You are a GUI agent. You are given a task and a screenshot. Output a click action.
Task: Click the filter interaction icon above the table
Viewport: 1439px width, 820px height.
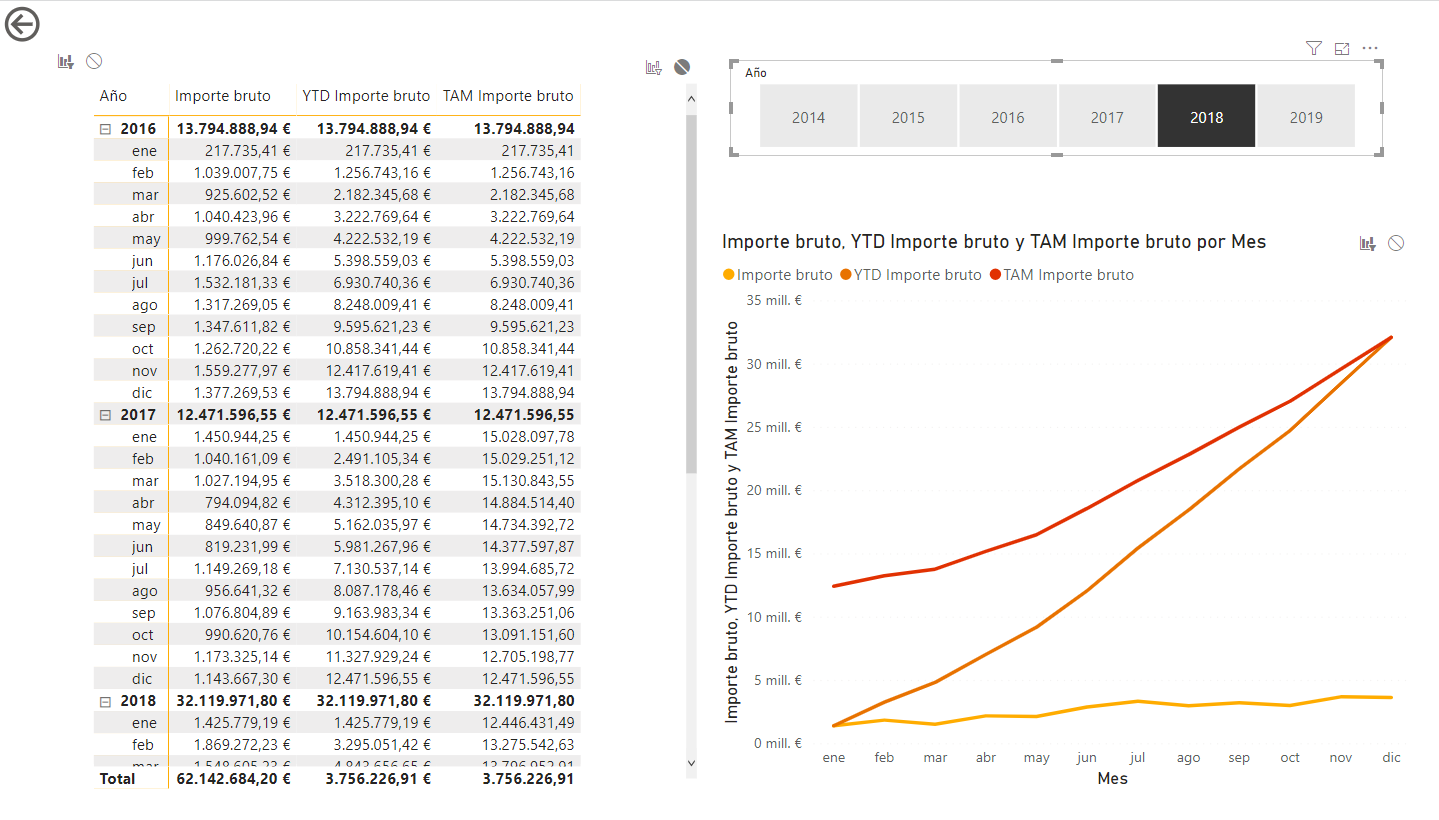coord(65,60)
